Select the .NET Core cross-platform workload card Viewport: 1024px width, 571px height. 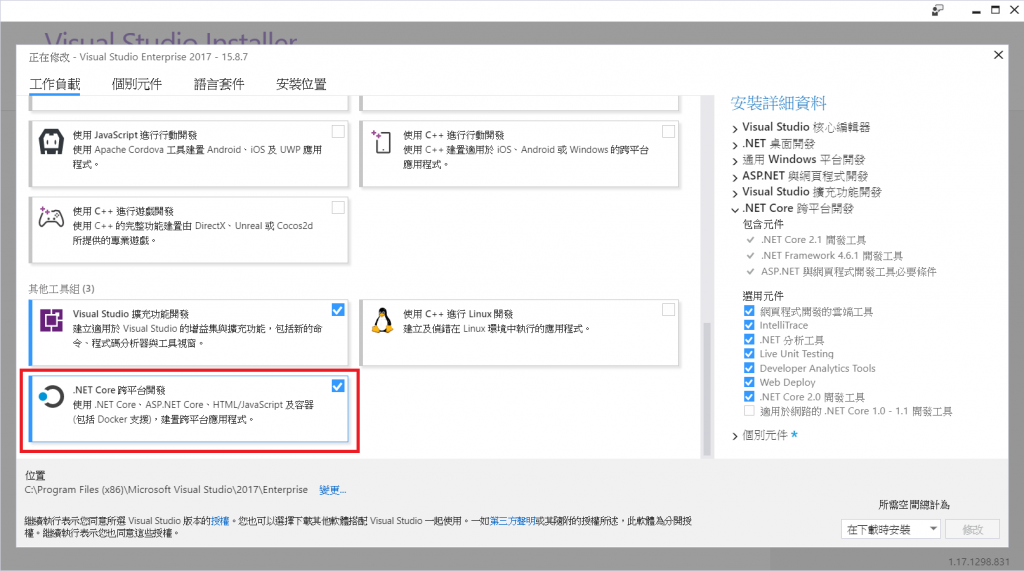click(x=189, y=409)
